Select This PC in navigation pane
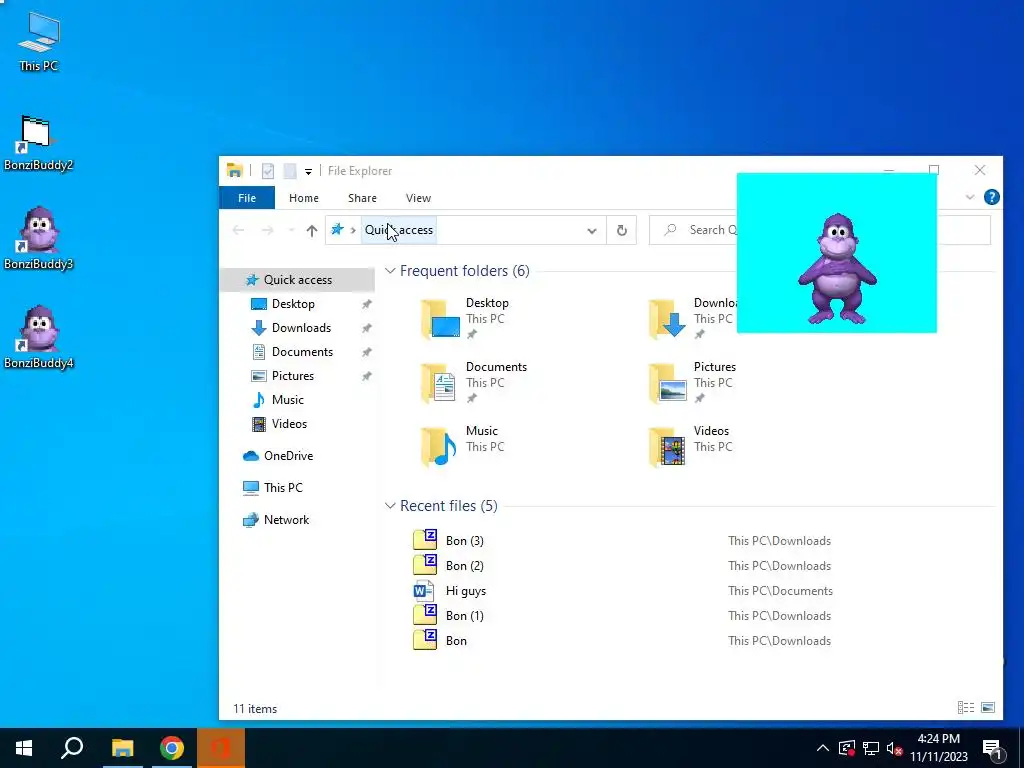This screenshot has height=768, width=1024. (x=283, y=488)
